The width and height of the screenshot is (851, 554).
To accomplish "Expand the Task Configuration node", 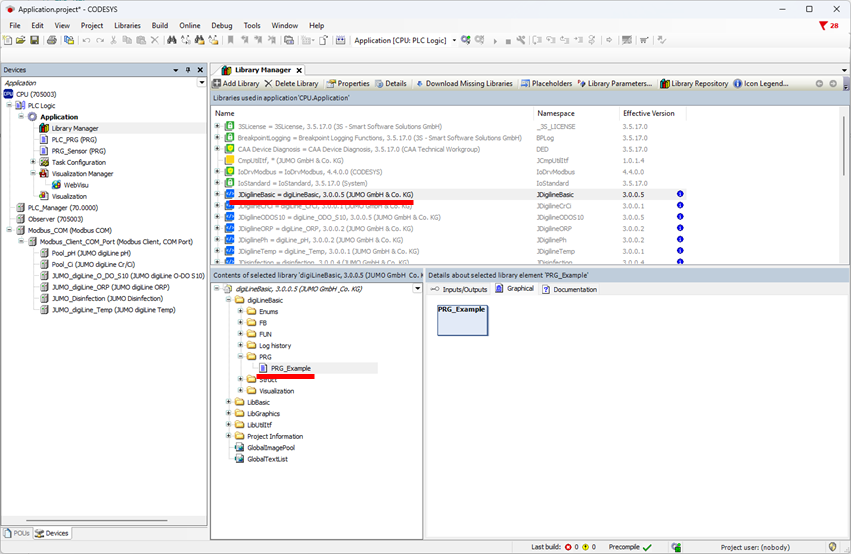I will pyautogui.click(x=33, y=162).
